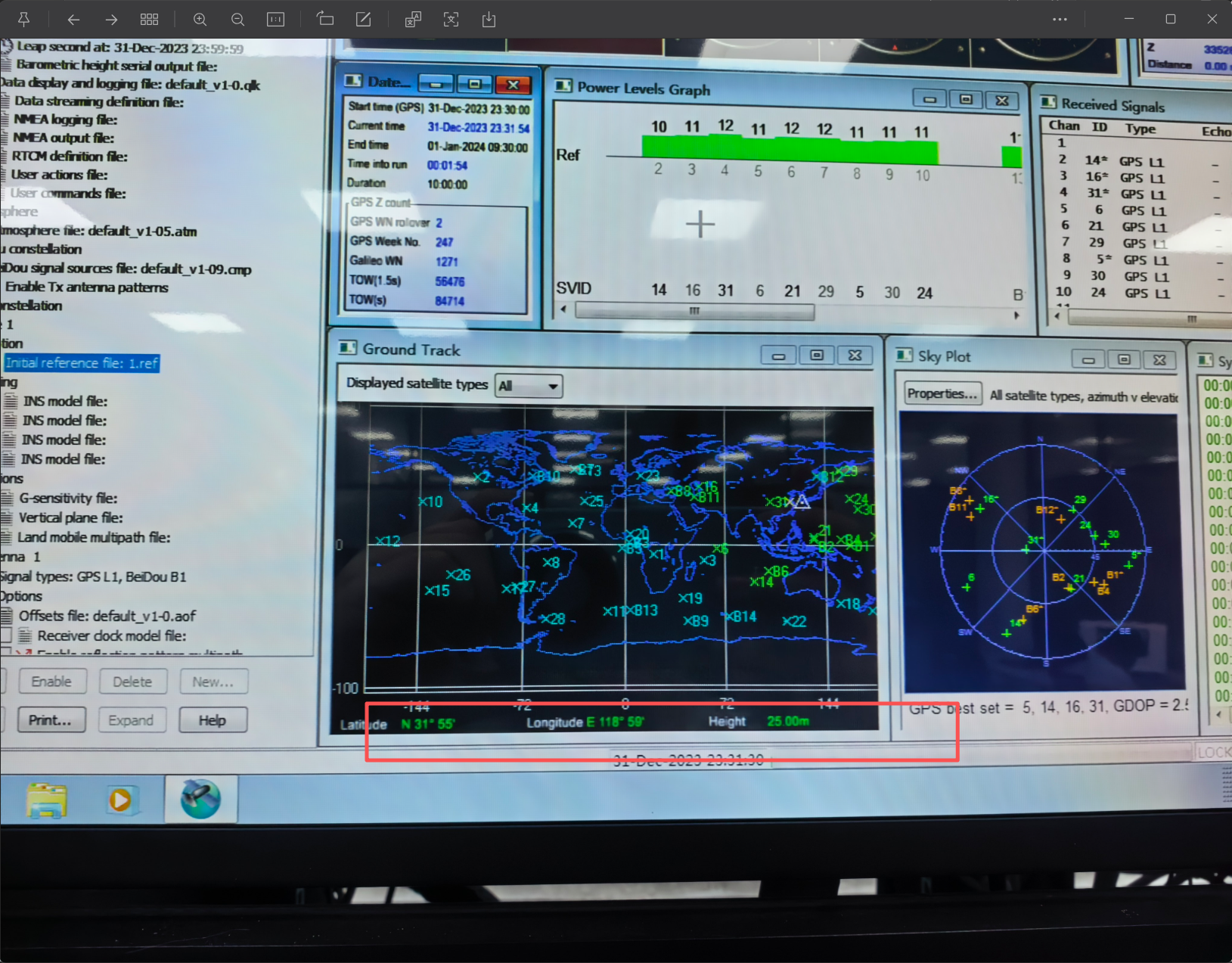Save the image with the download icon
This screenshot has height=963, width=1232.
[489, 19]
